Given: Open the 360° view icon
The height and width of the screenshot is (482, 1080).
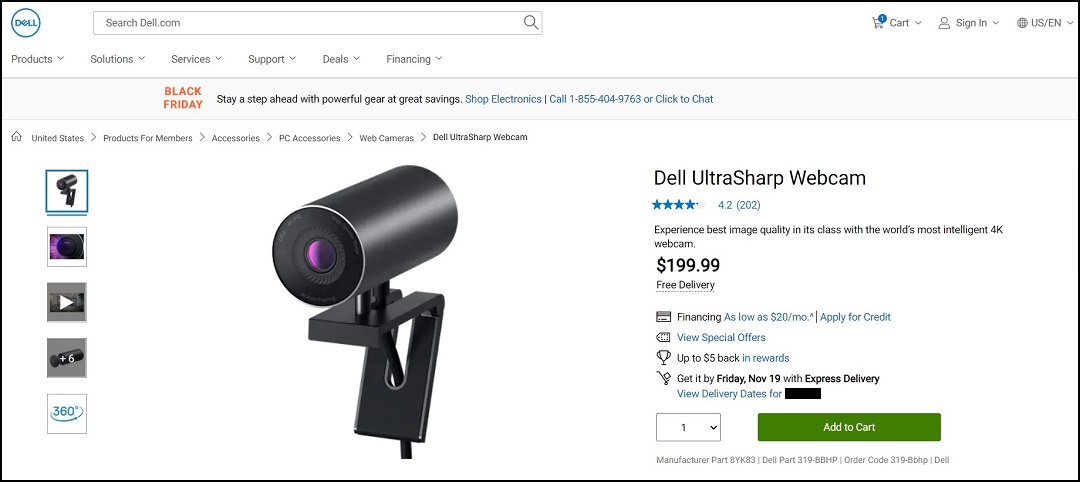Looking at the screenshot, I should 67,413.
